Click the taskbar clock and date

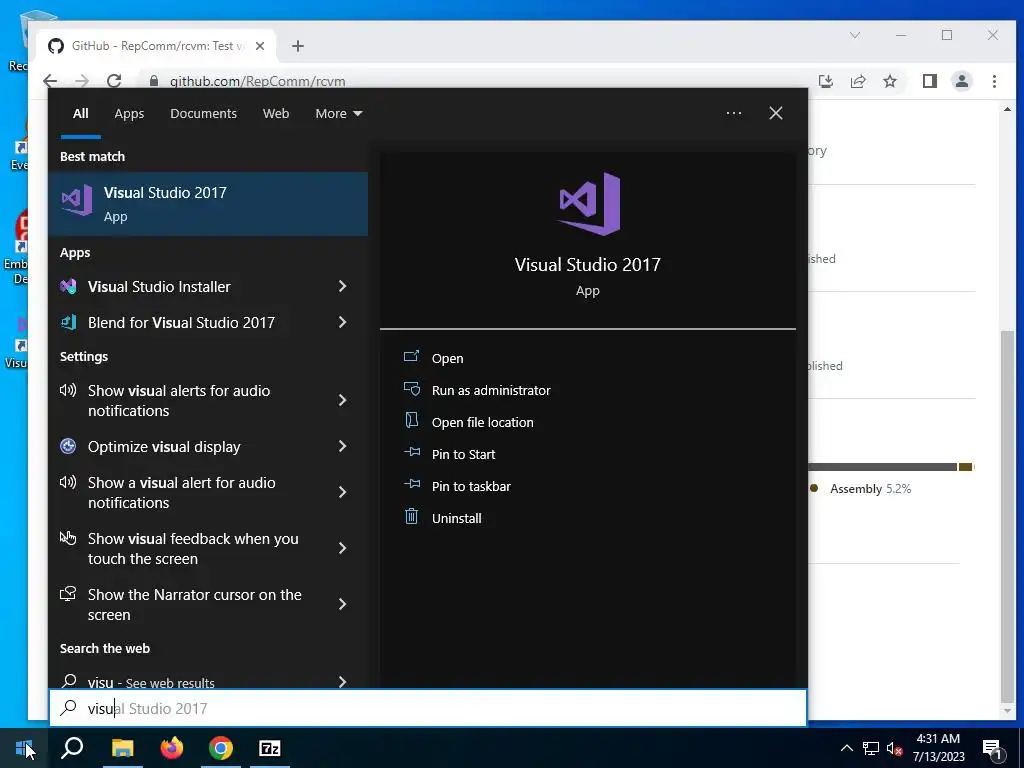pos(938,748)
